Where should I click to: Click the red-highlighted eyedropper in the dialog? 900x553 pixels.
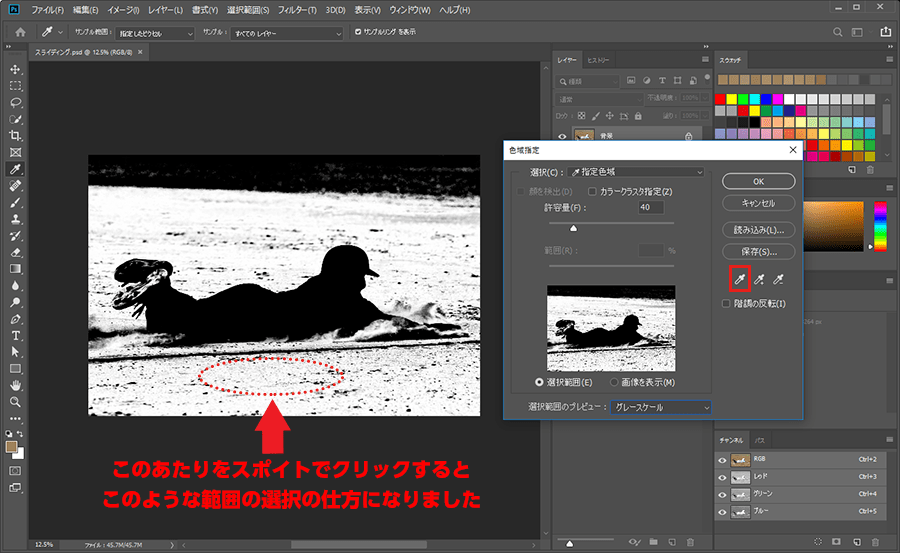tap(738, 279)
